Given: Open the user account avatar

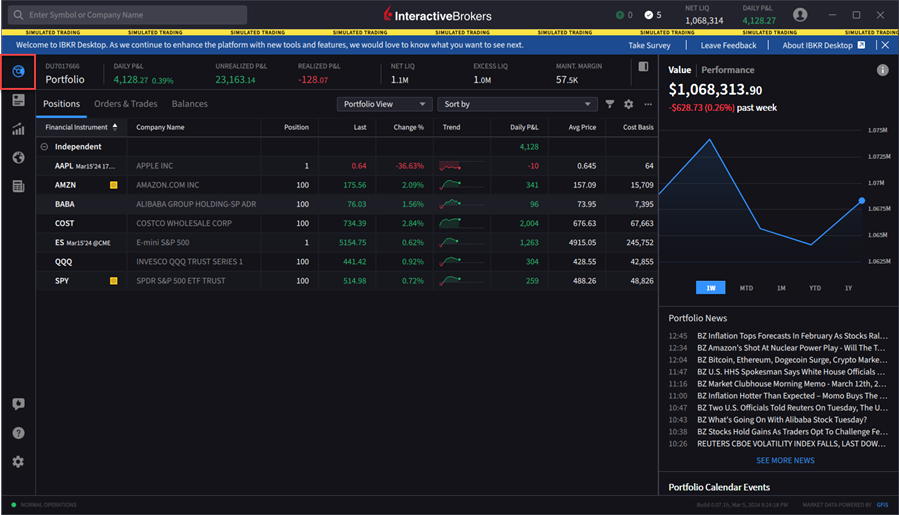Looking at the screenshot, I should point(800,15).
